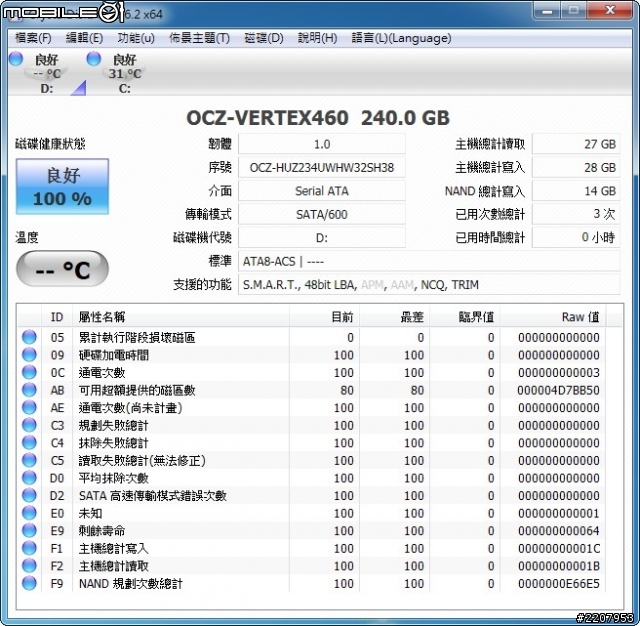Open the 編輯(E) menu

click(x=84, y=38)
